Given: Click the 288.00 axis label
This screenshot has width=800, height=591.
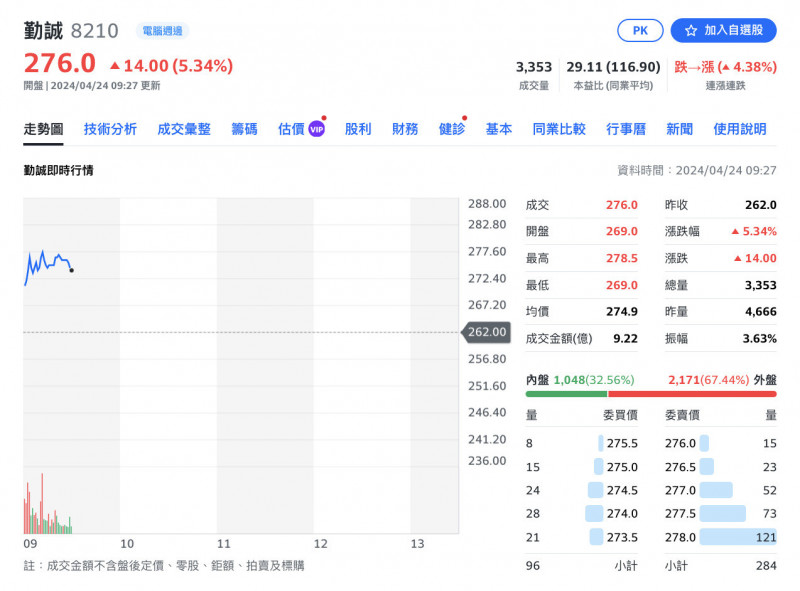Looking at the screenshot, I should pyautogui.click(x=487, y=204).
